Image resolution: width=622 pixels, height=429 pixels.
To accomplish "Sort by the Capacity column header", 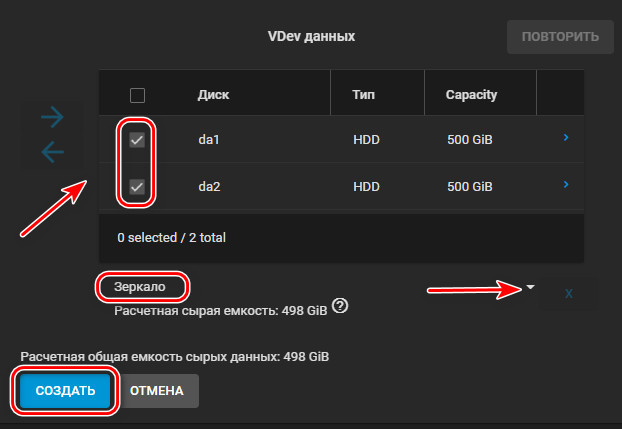I will pos(471,95).
